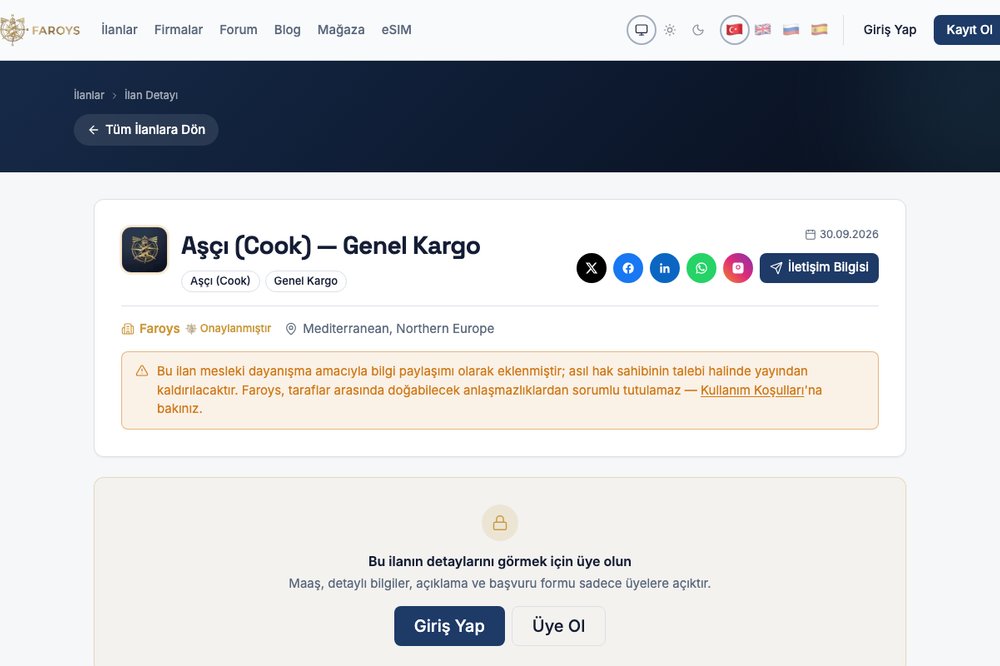
Task: Switch to light theme sun icon
Action: point(670,30)
